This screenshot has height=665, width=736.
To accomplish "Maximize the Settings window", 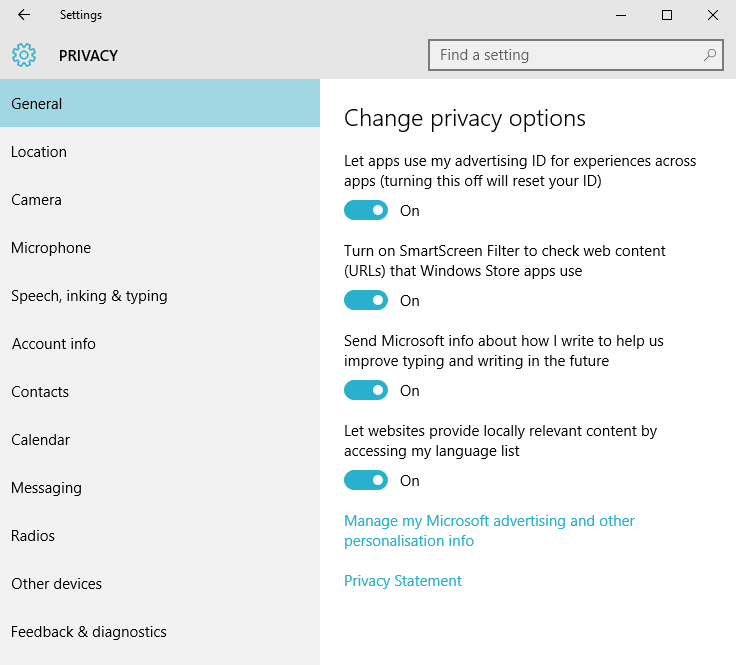I will point(667,15).
